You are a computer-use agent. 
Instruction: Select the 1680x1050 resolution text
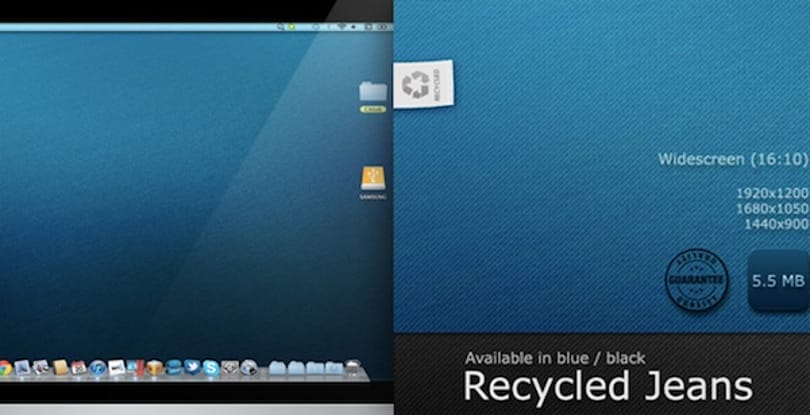[772, 208]
